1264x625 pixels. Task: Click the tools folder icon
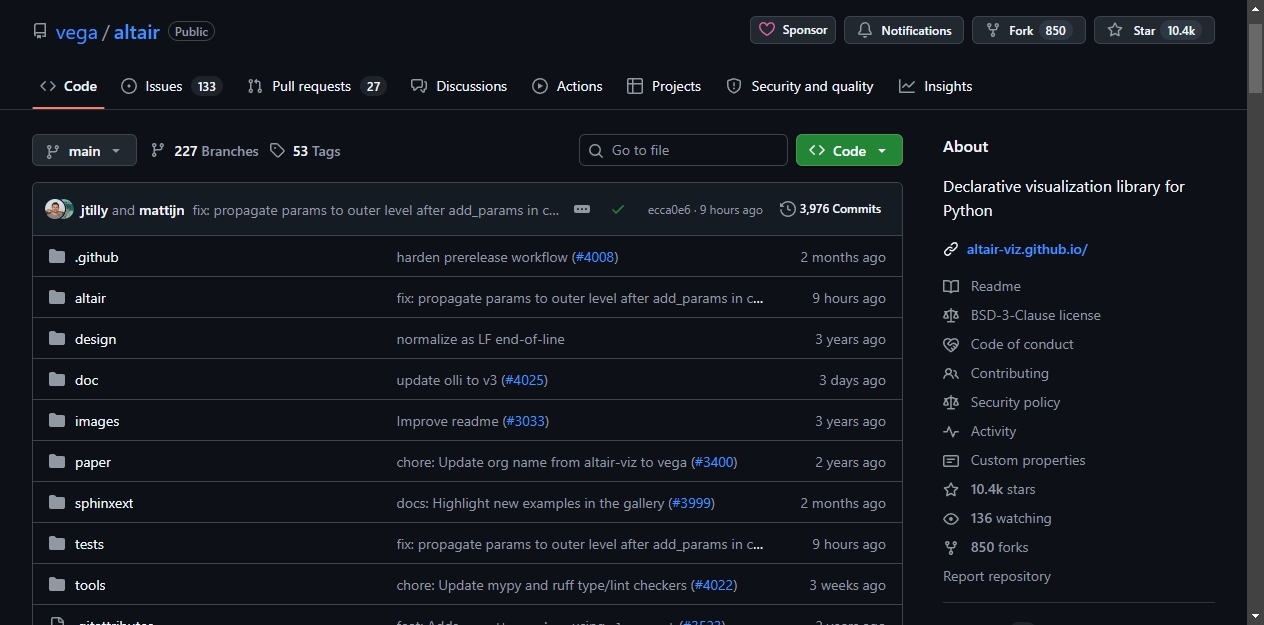(x=57, y=585)
